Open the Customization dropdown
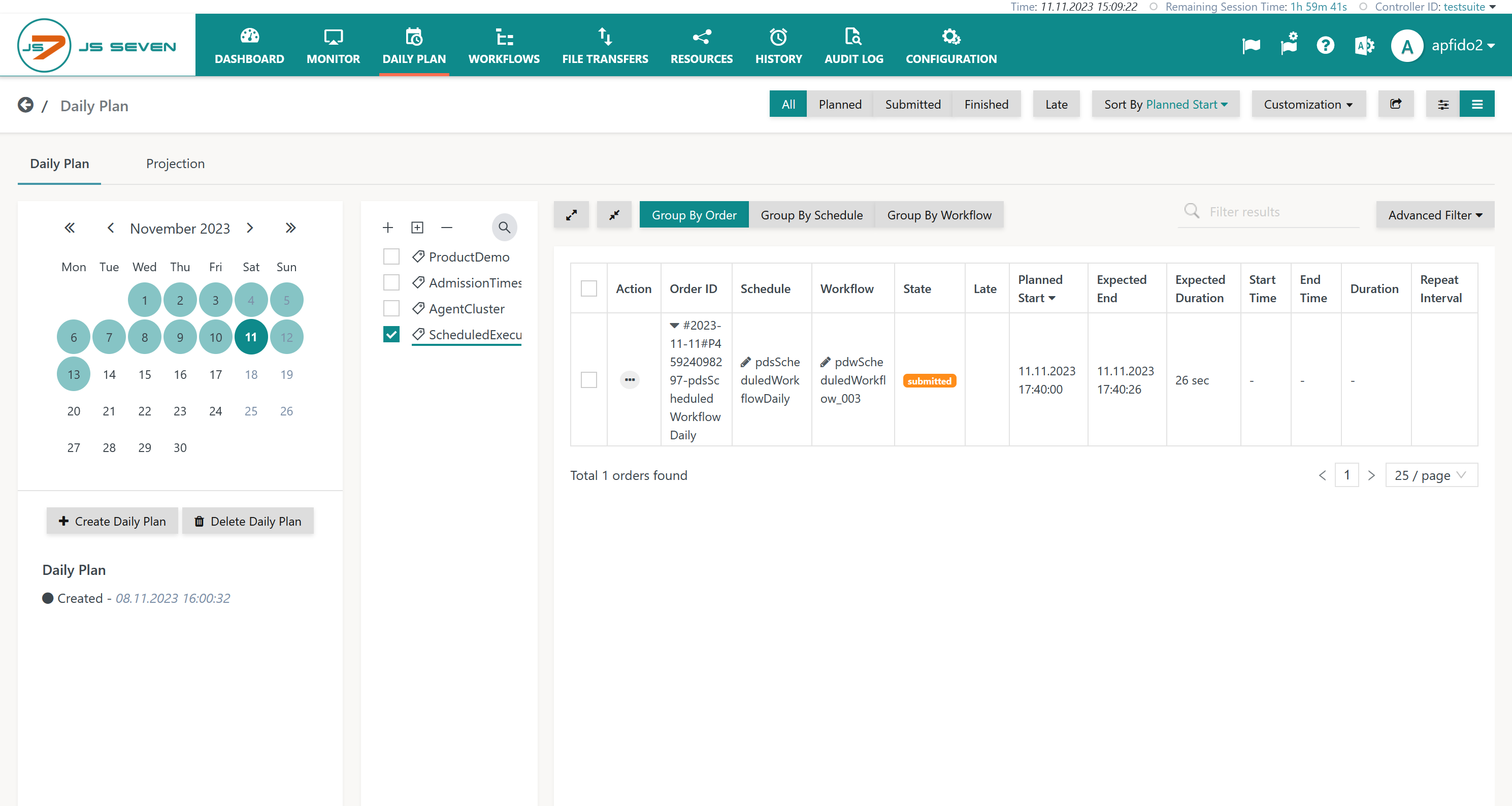1512x806 pixels. tap(1308, 104)
